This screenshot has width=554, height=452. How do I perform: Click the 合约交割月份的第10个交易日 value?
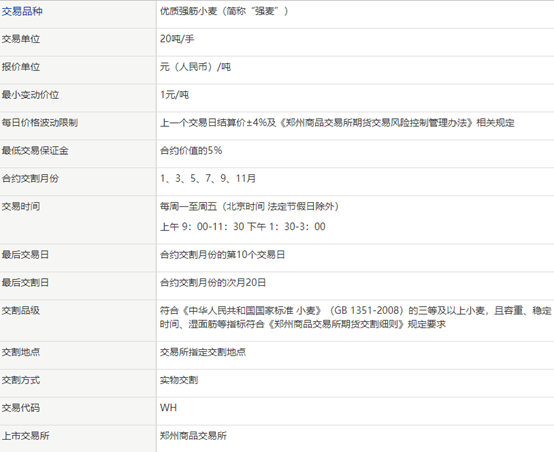222,255
